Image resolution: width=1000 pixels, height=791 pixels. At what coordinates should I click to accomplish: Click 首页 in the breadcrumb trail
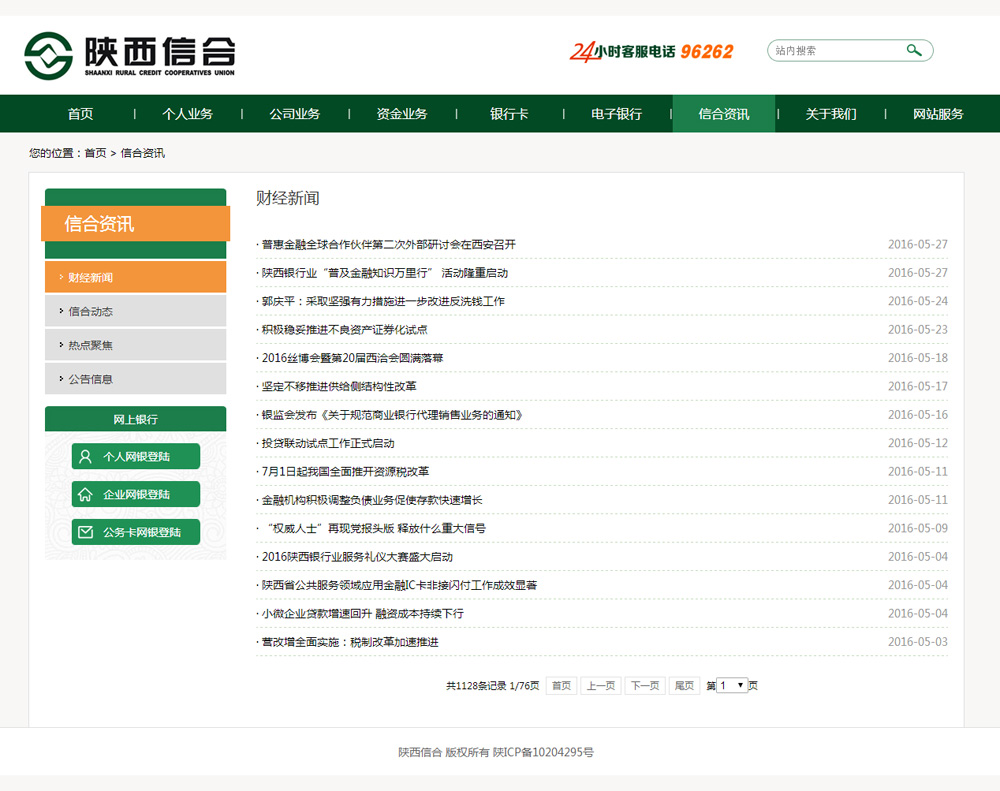(95, 153)
